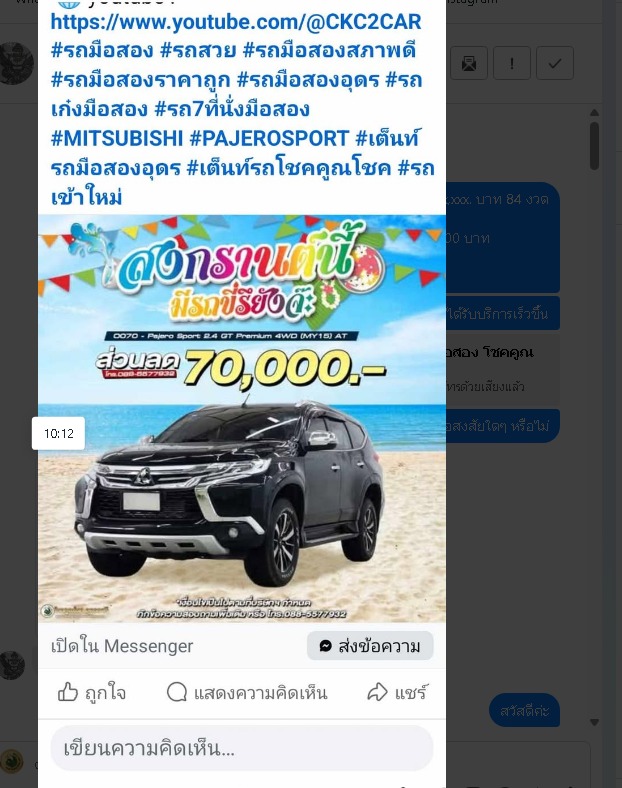The width and height of the screenshot is (622, 788).
Task: Click the chat scrollbar thumb
Action: click(x=594, y=146)
